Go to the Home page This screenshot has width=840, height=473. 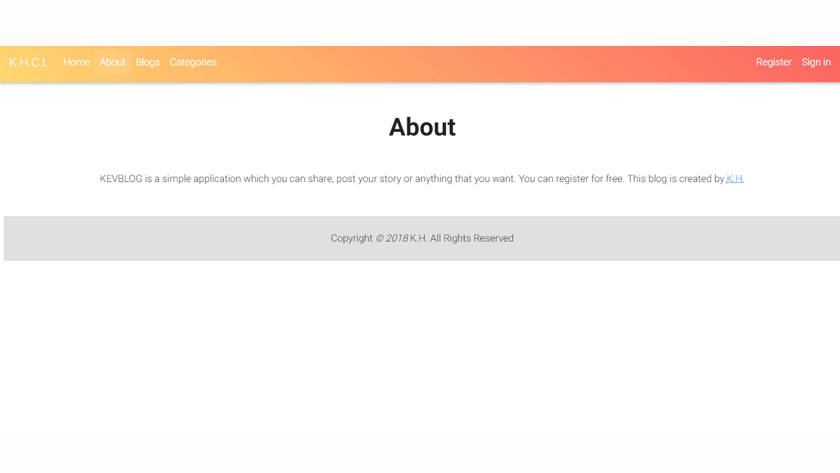click(x=76, y=62)
